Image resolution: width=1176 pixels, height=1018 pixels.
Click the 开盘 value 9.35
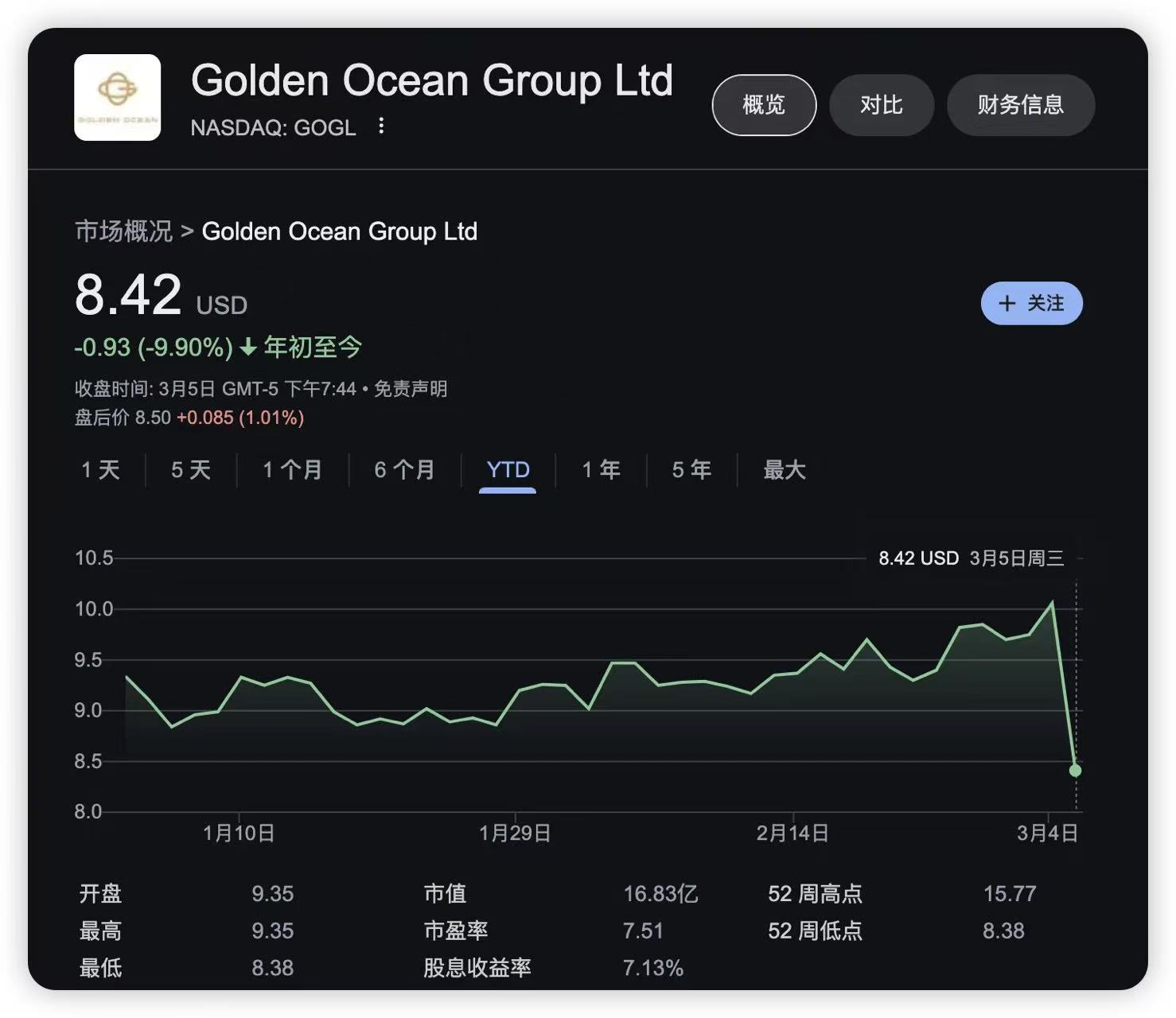(x=273, y=894)
